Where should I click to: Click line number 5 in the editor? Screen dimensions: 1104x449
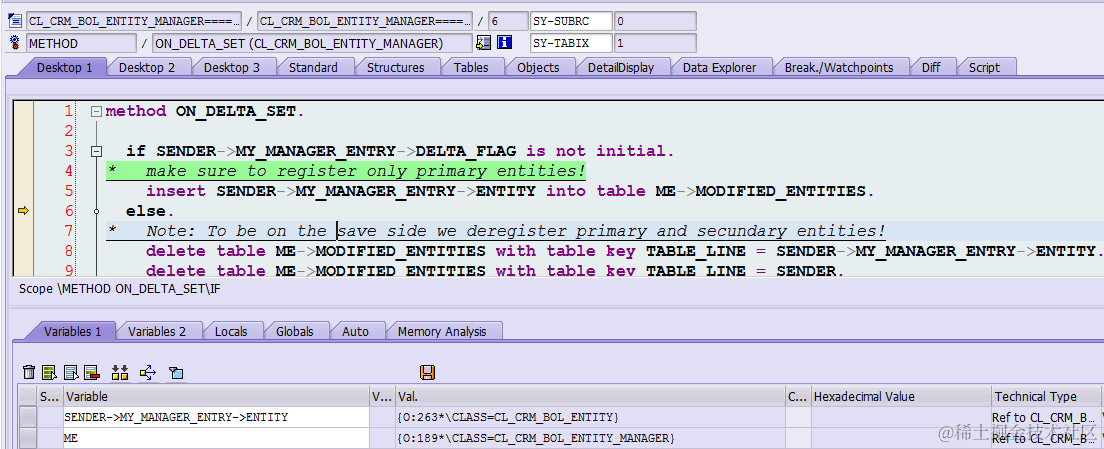68,191
